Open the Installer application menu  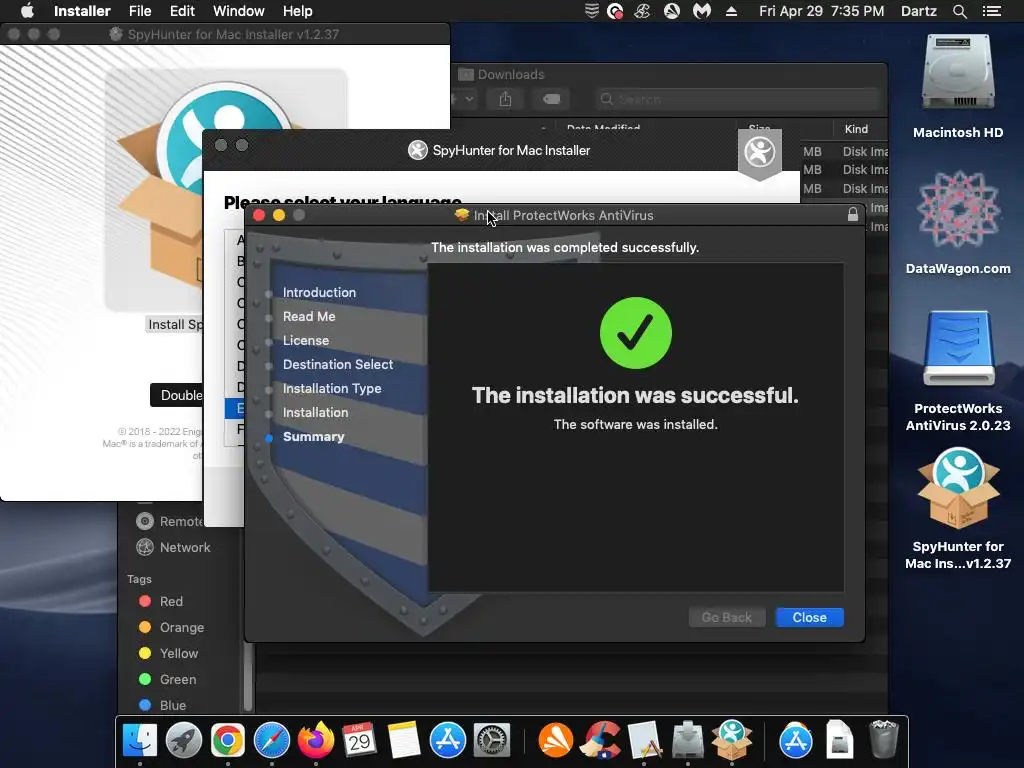[82, 11]
